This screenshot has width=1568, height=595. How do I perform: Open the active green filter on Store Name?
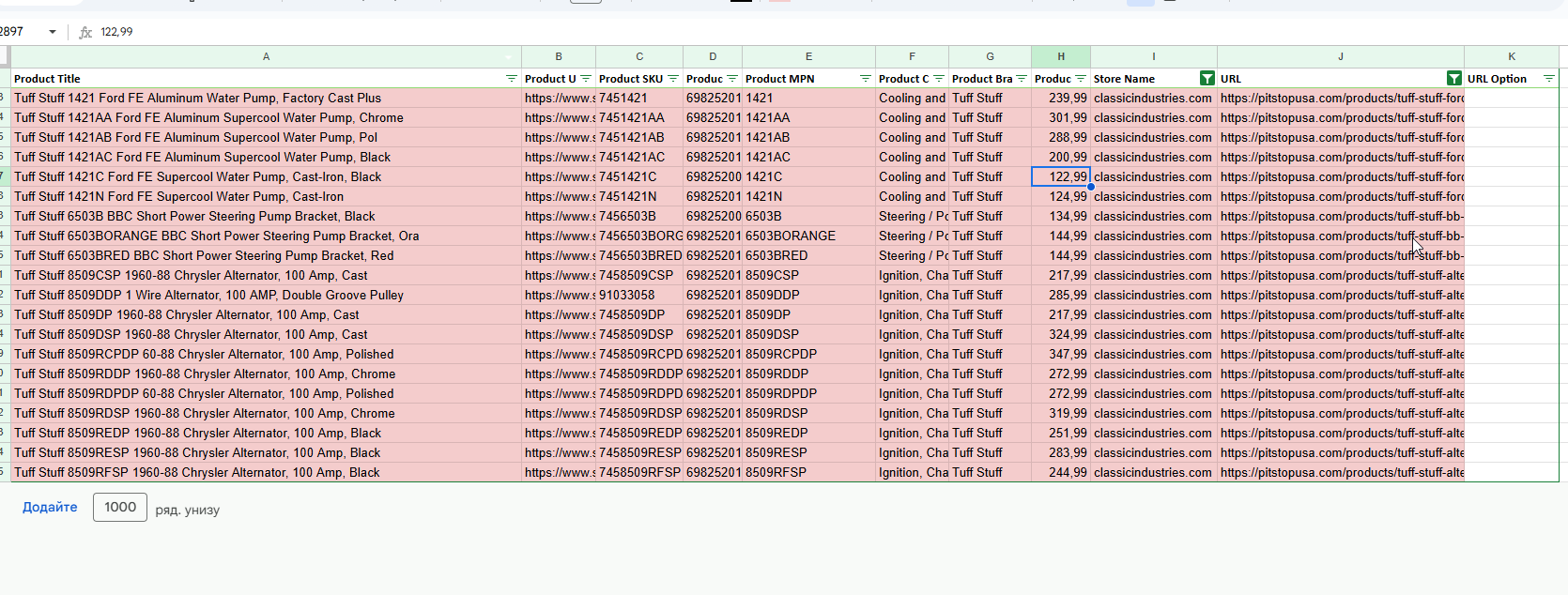(1207, 79)
